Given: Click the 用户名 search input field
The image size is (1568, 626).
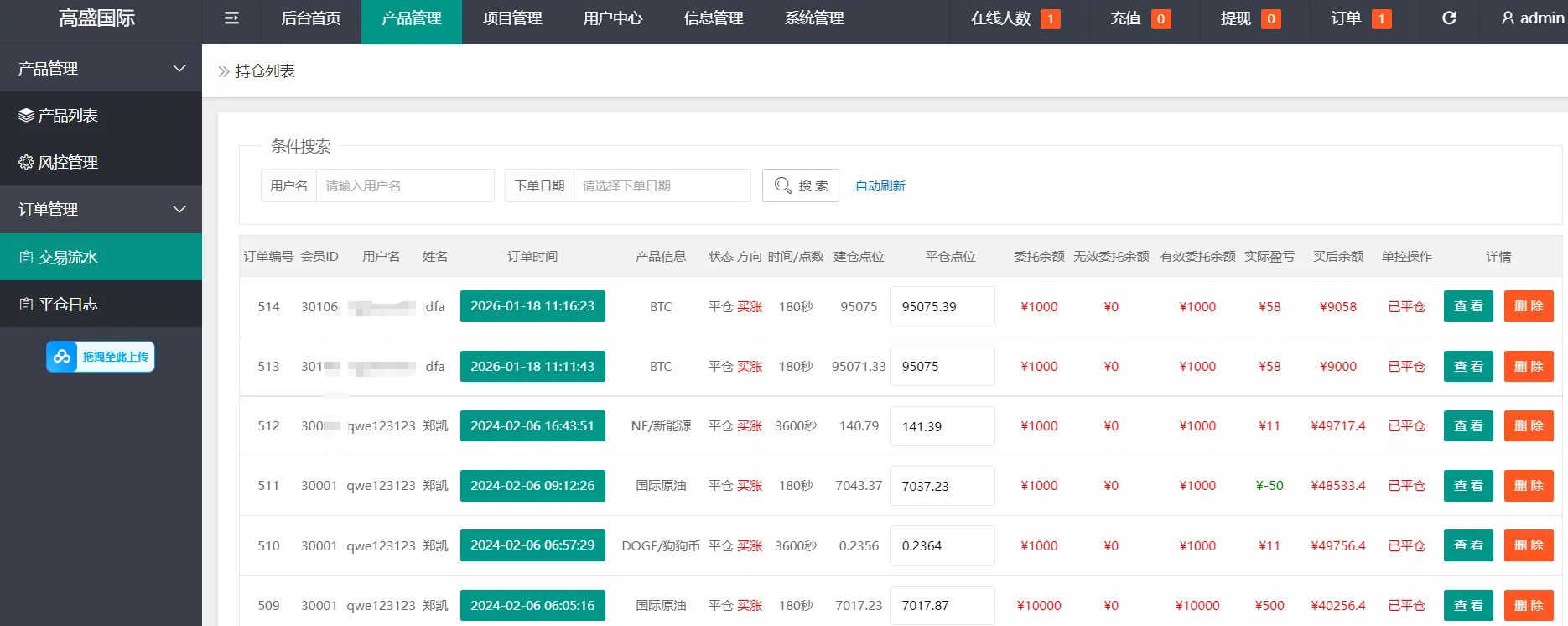Looking at the screenshot, I should tap(404, 186).
